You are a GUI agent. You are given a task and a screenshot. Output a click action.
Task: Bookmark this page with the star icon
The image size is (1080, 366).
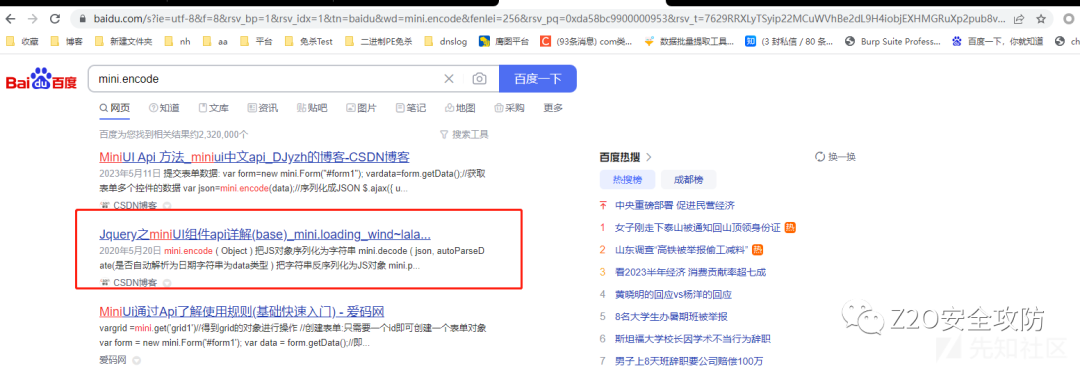tap(1041, 19)
